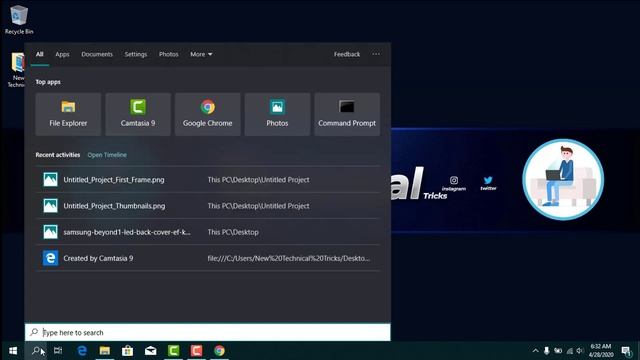Image resolution: width=640 pixels, height=360 pixels.
Task: Open Microsoft Store from the taskbar
Action: click(127, 351)
